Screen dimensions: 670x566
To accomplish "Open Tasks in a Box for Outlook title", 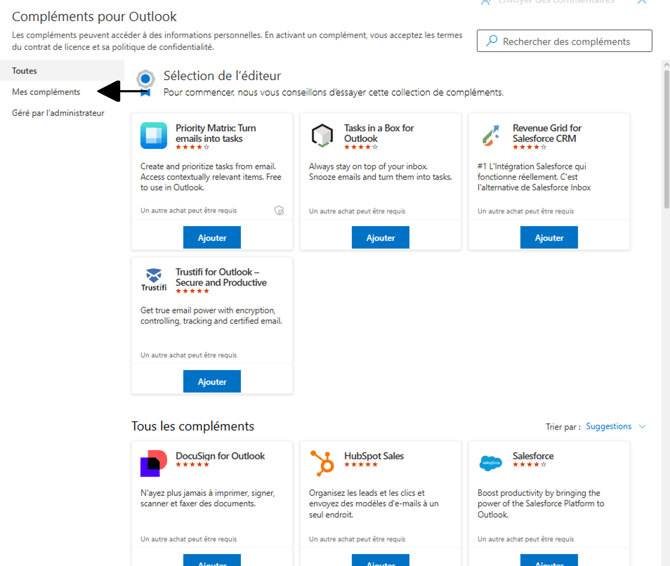I will [x=379, y=133].
